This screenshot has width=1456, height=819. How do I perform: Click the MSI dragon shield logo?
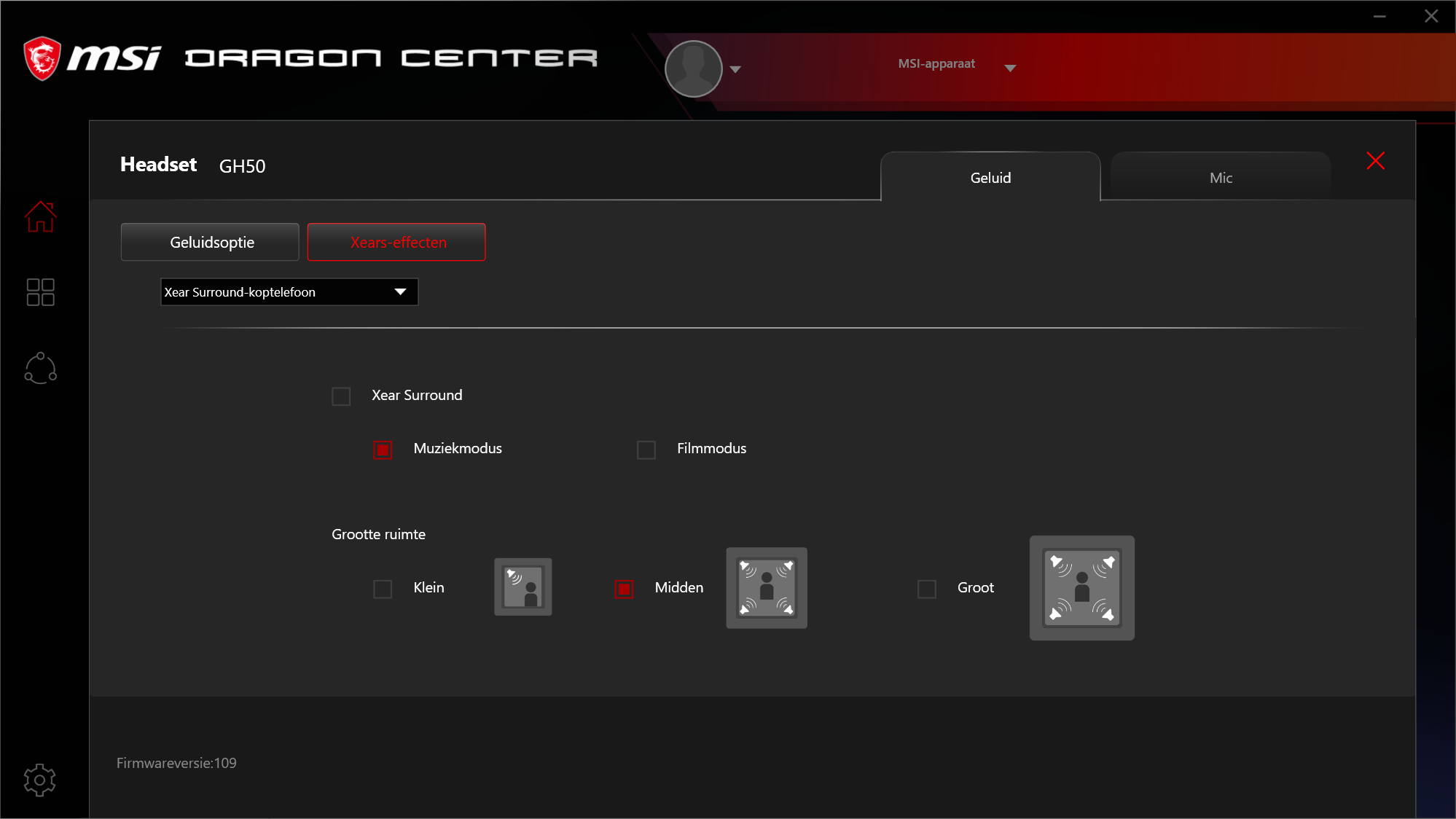(42, 58)
